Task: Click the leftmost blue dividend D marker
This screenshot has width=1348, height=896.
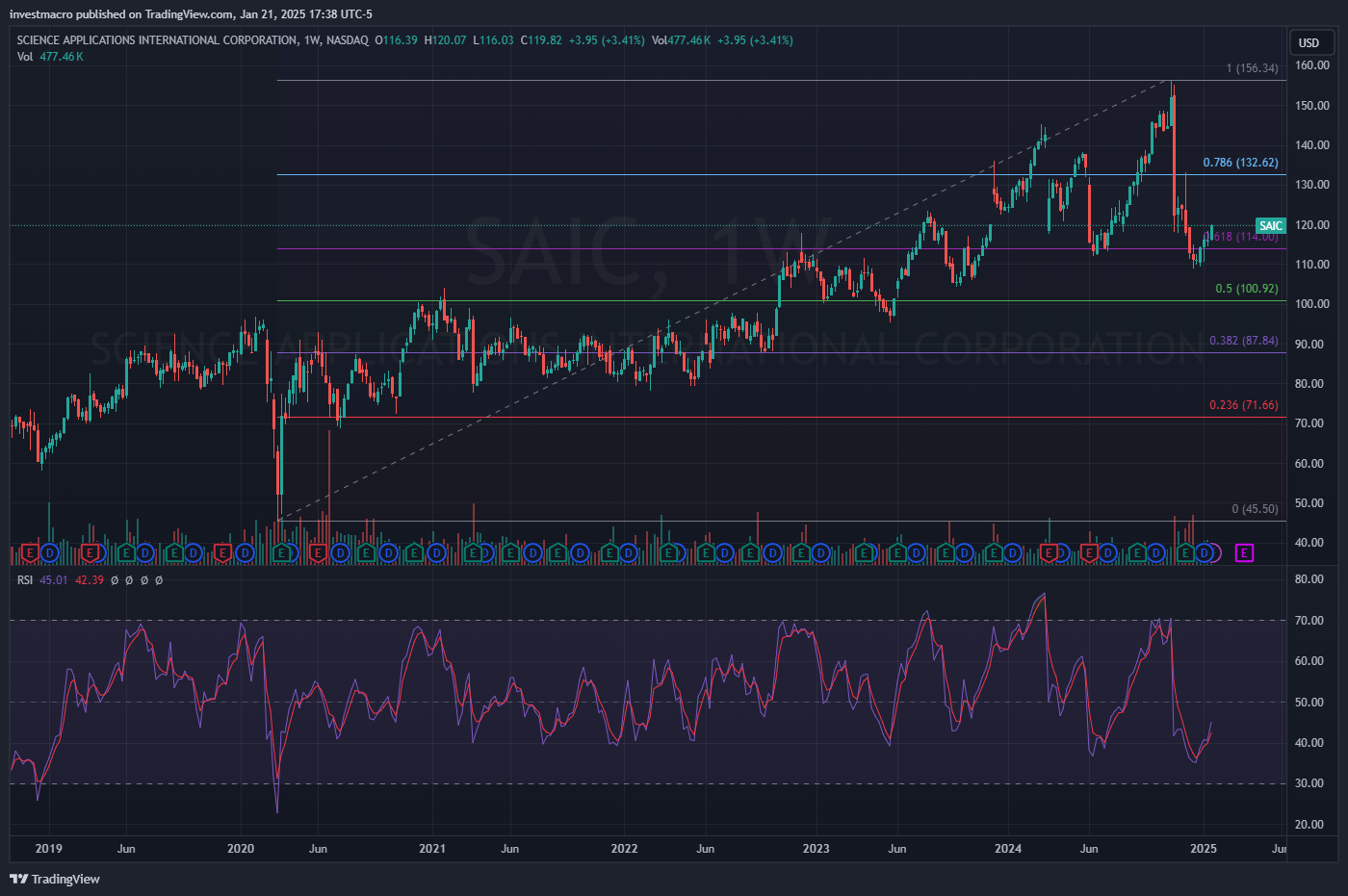Action: (x=49, y=552)
